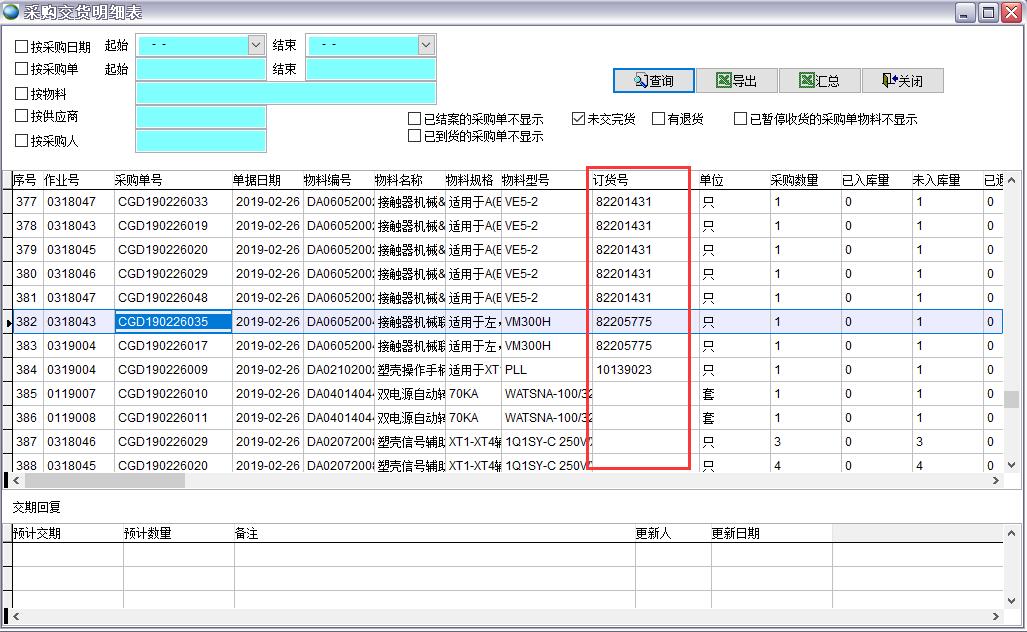Click the 导出 Excel export button
Image resolution: width=1027 pixels, height=632 pixels.
point(736,81)
